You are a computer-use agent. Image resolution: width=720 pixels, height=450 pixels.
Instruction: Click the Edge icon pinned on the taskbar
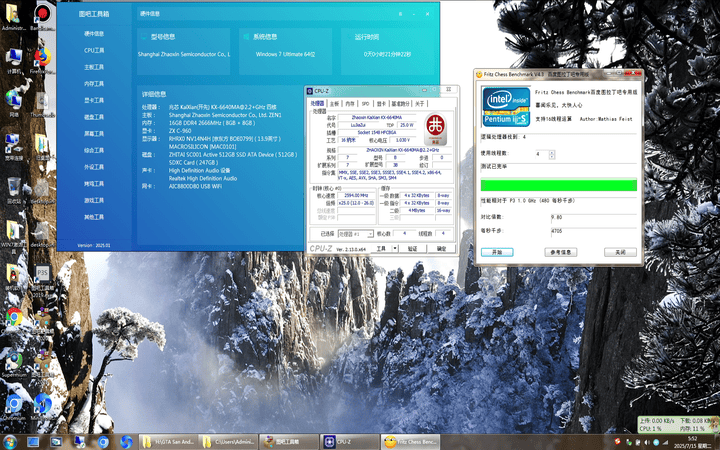pyautogui.click(x=126, y=442)
